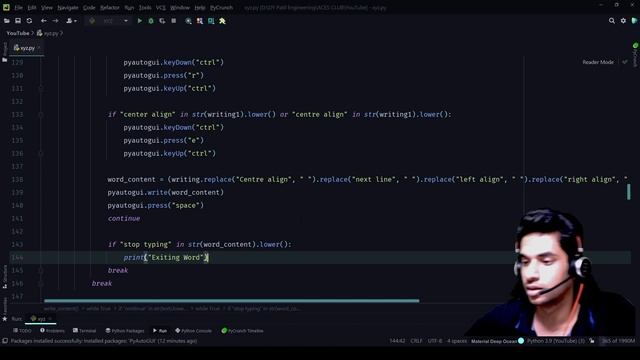This screenshot has height=360, width=640.
Task: Open the Run tool window button
Action: pos(160,331)
